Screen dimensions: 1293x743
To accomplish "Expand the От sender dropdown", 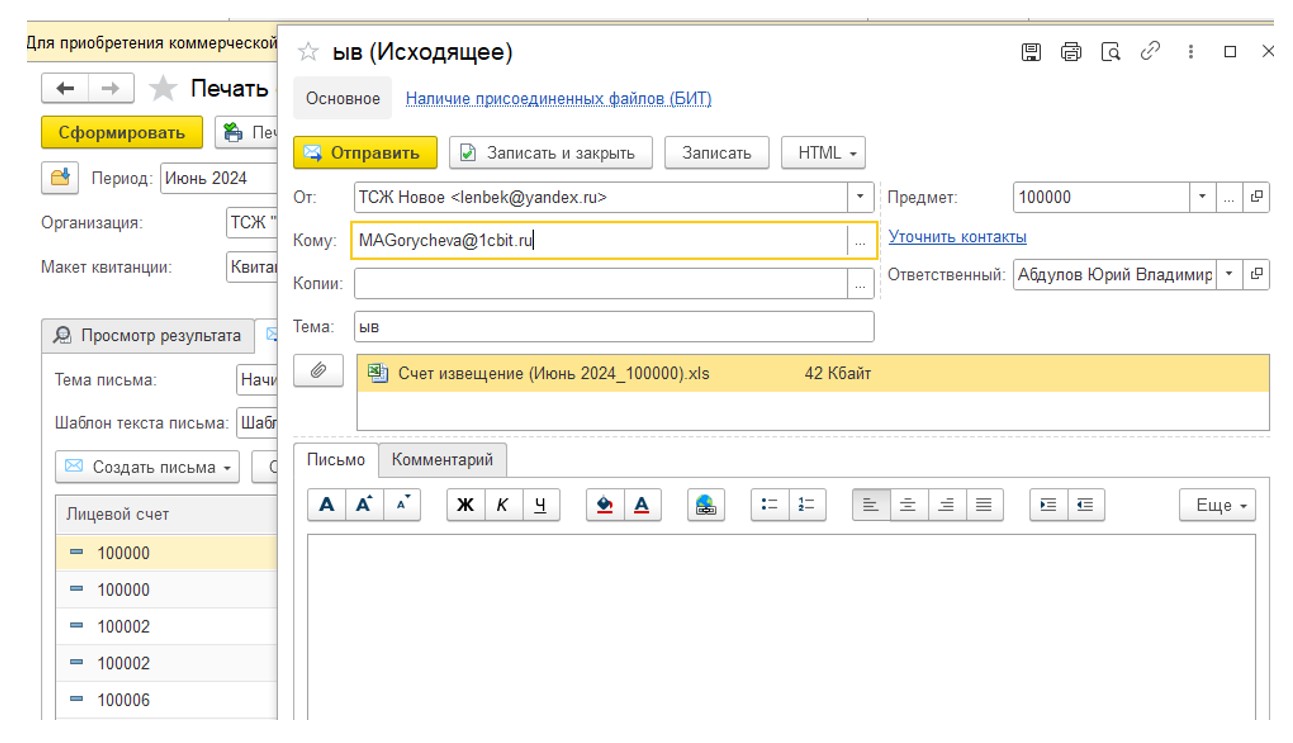I will click(860, 197).
